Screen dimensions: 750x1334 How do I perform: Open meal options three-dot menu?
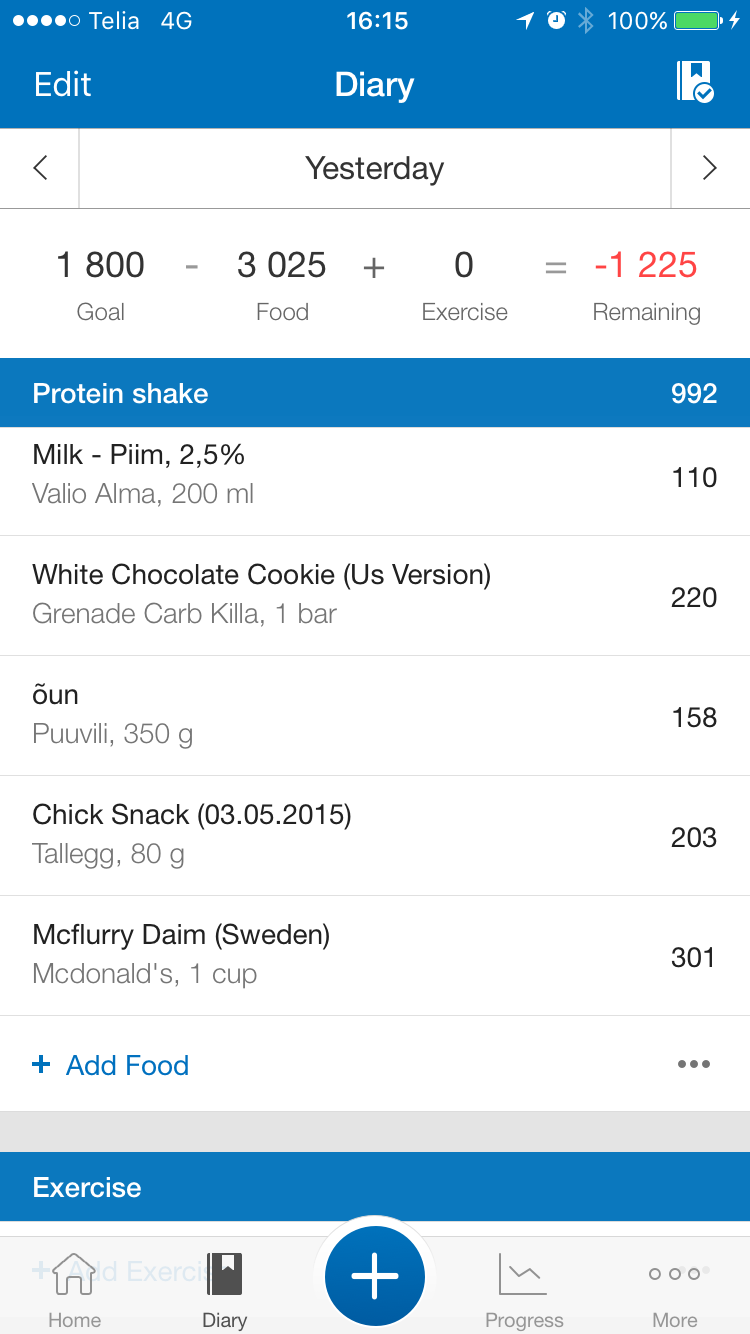(x=693, y=1064)
